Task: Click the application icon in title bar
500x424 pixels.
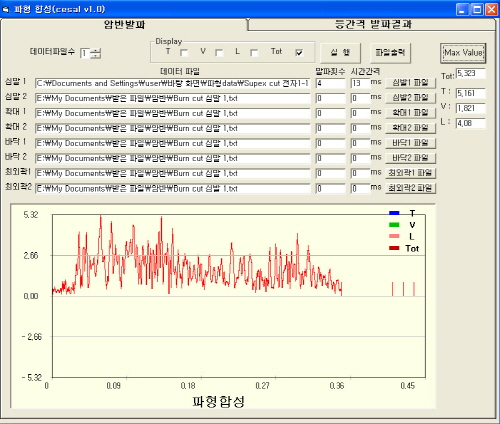Action: coord(6,9)
